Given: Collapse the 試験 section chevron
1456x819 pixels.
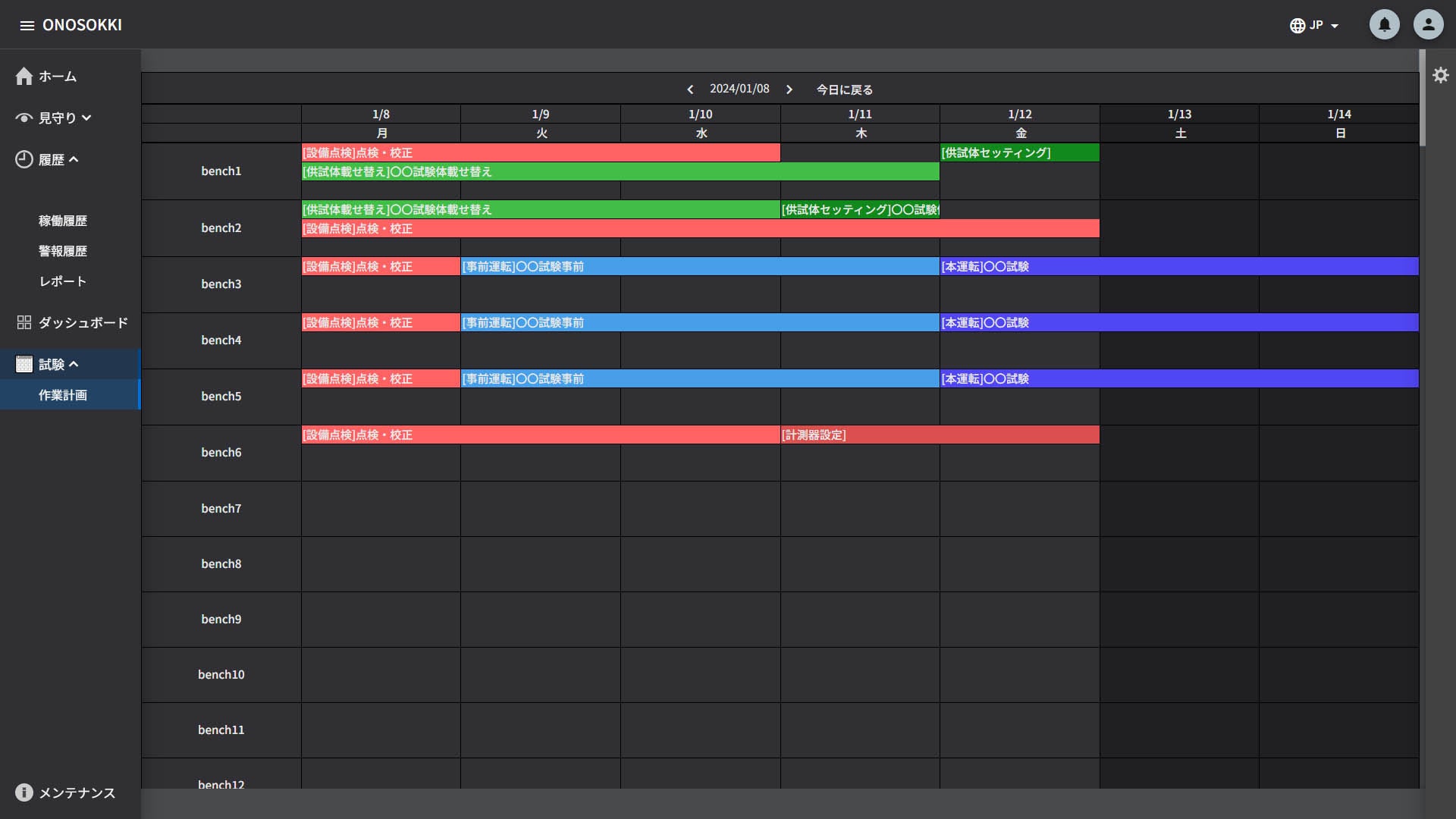Looking at the screenshot, I should tap(74, 365).
